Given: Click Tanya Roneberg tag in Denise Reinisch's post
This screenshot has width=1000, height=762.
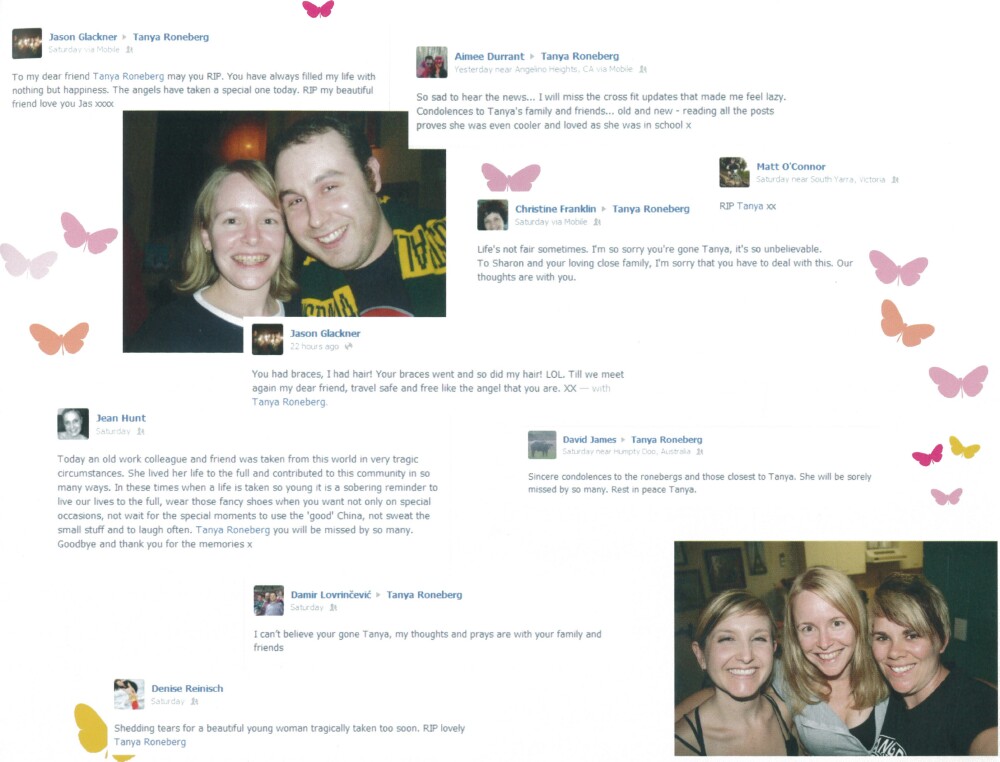Looking at the screenshot, I should coord(150,742).
